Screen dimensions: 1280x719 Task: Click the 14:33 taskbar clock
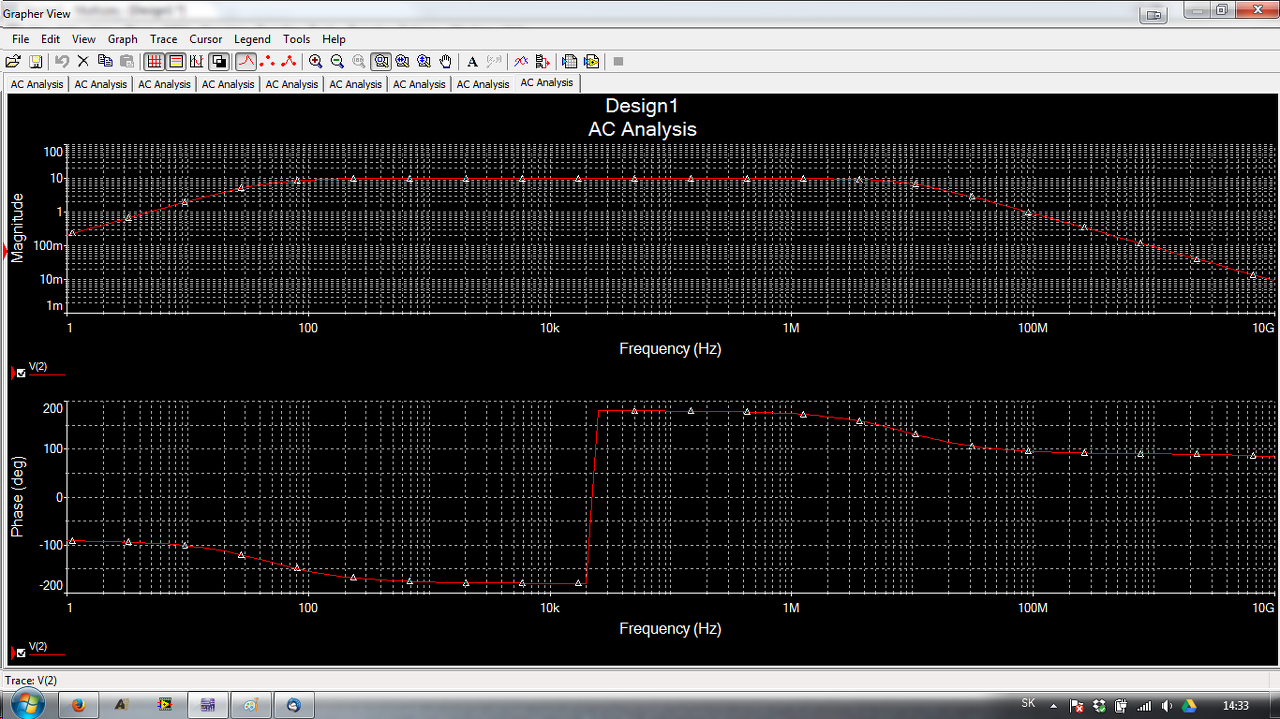[x=1236, y=705]
